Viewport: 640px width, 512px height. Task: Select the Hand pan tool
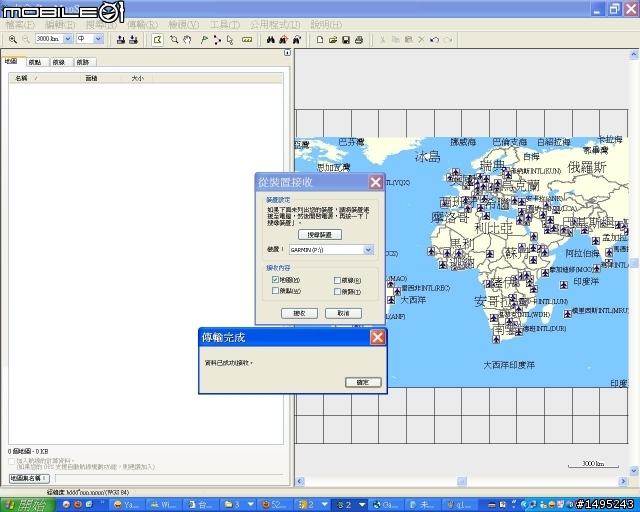187,40
